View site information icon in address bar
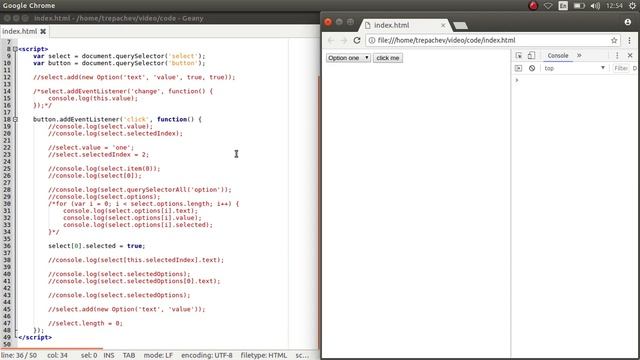The height and width of the screenshot is (360, 640). (372, 40)
